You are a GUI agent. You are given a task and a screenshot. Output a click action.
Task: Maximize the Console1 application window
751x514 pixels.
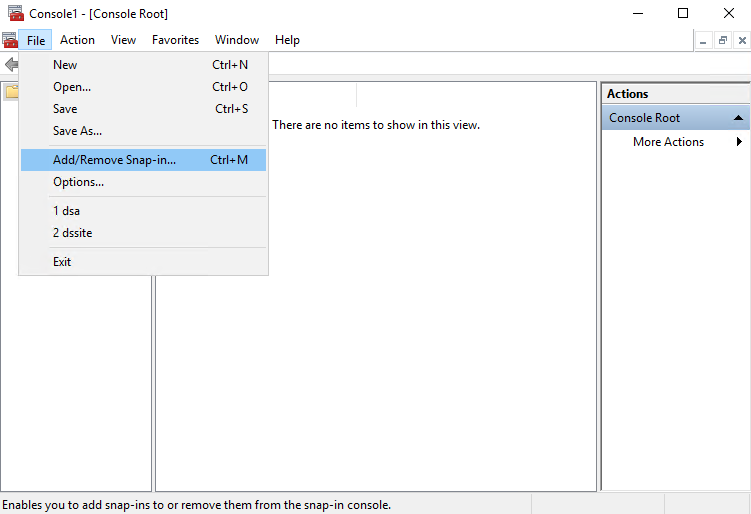(x=683, y=14)
